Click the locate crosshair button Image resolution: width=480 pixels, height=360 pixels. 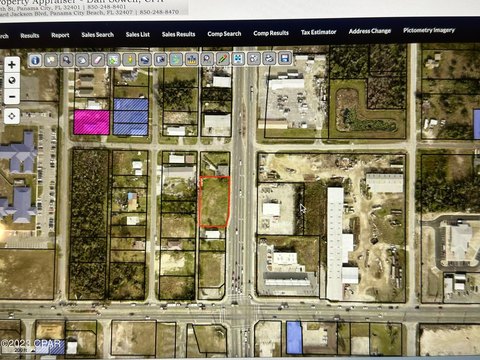(x=12, y=116)
